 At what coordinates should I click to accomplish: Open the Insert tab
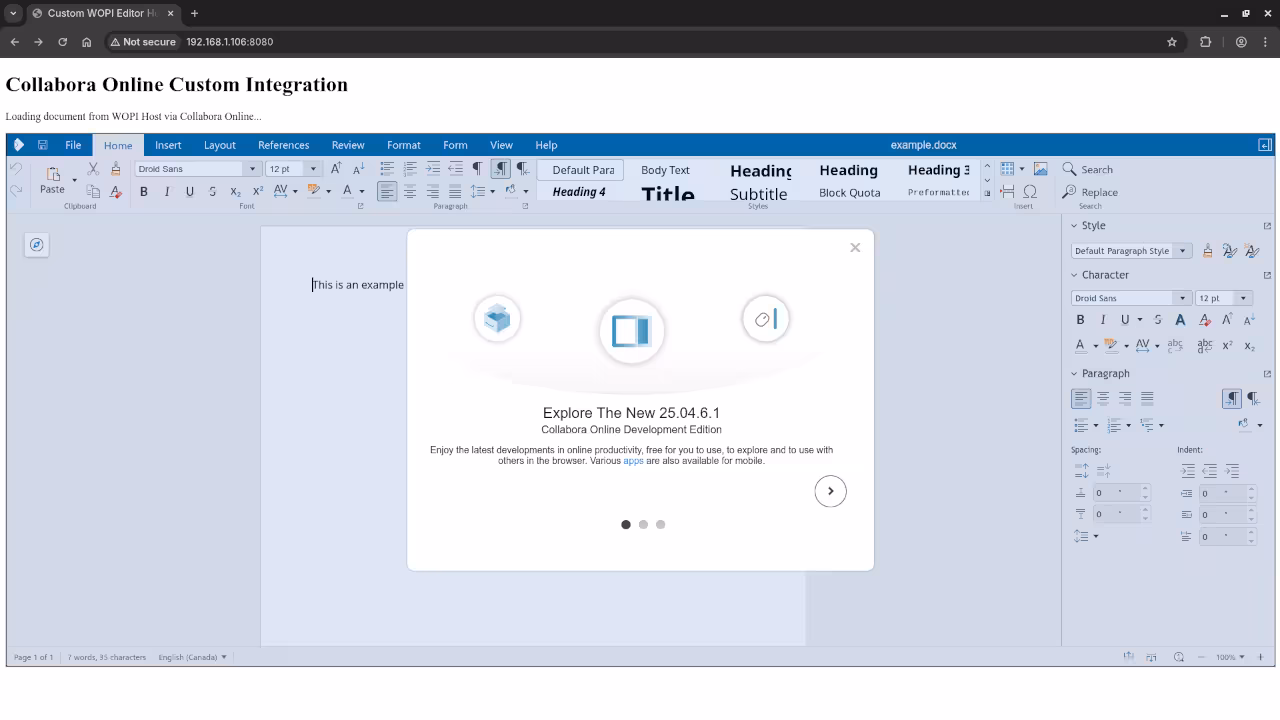tap(168, 145)
